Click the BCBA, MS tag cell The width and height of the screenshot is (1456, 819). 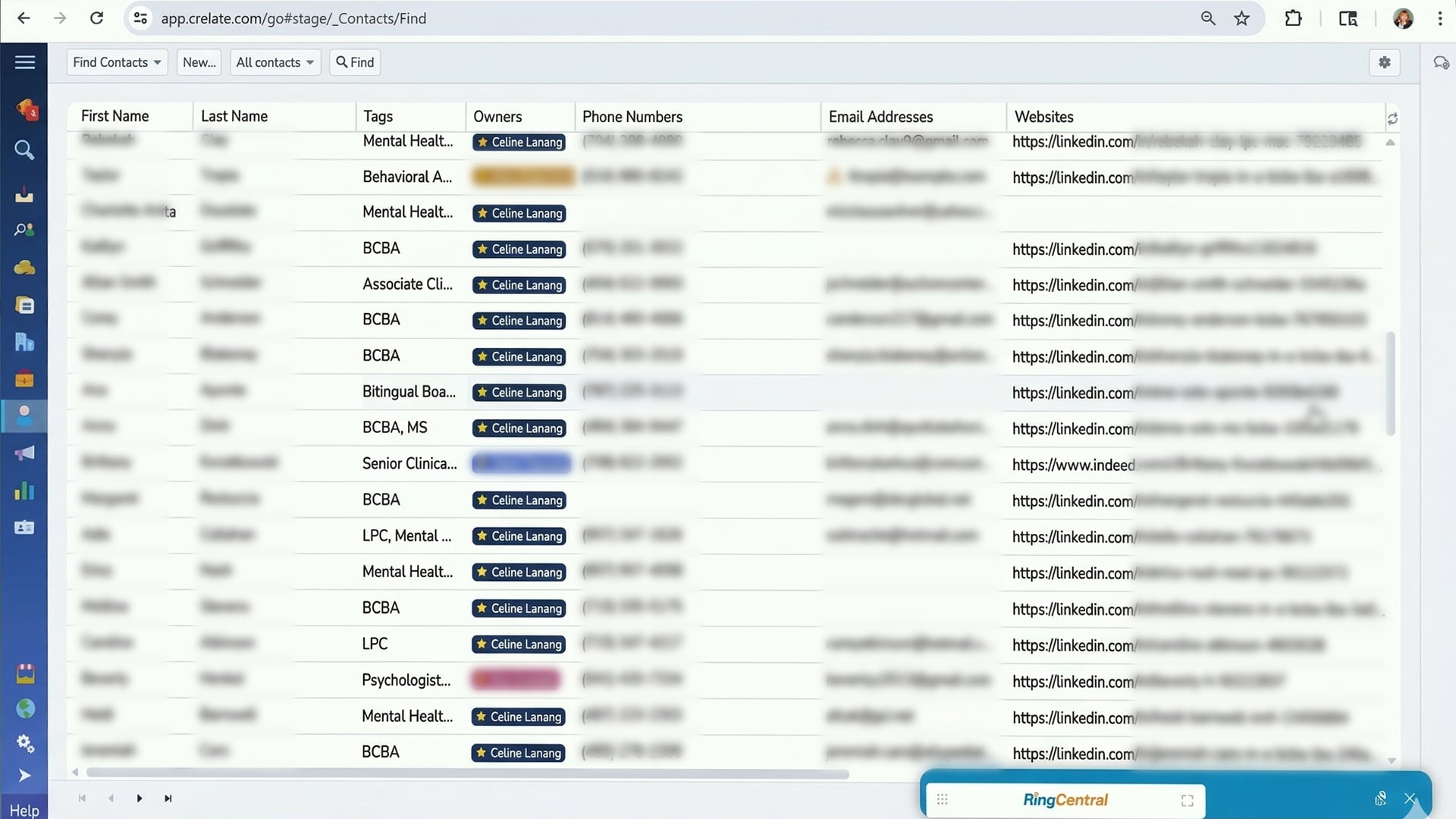[394, 427]
